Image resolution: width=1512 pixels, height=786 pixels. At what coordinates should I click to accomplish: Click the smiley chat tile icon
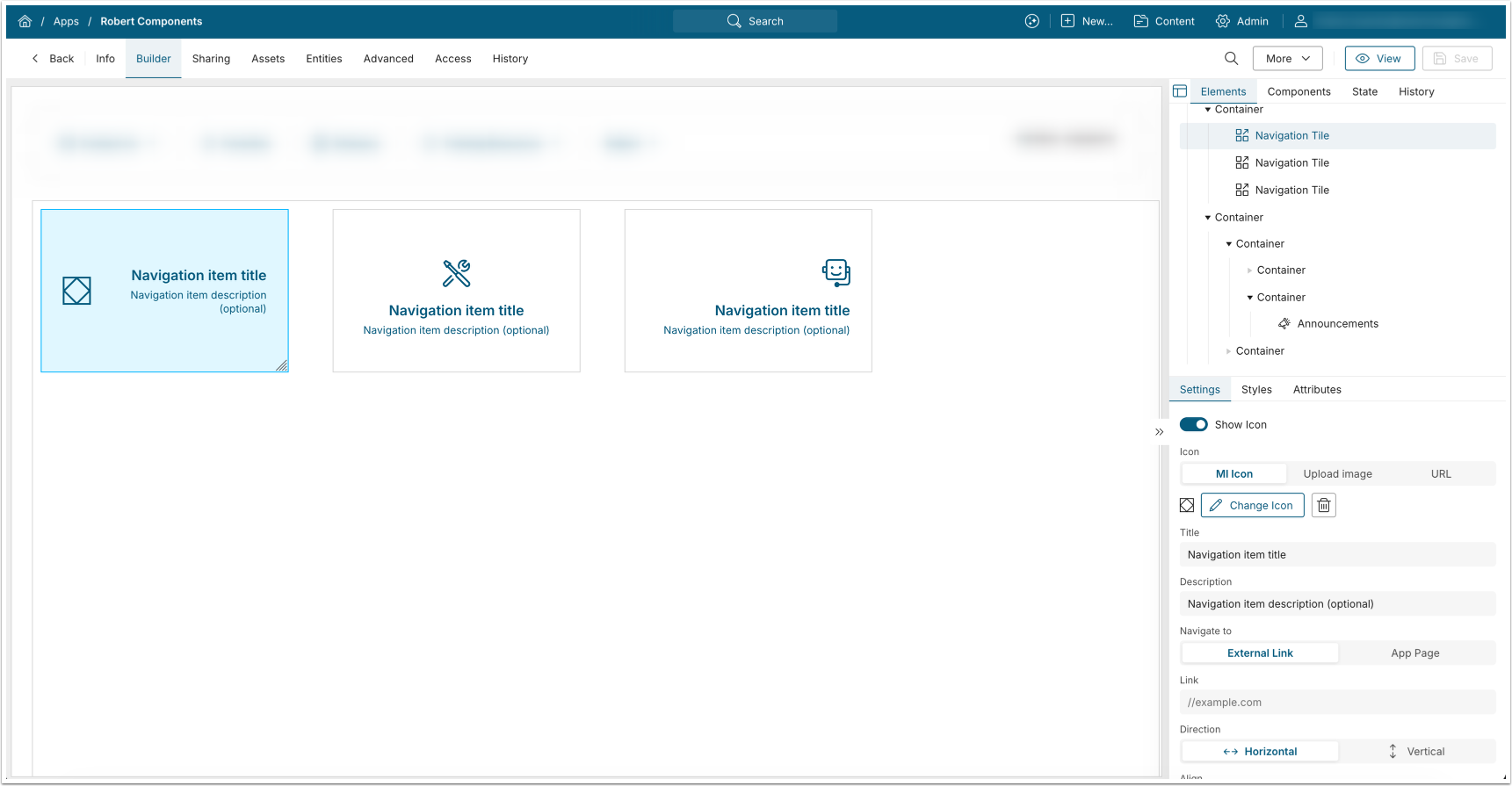836,273
